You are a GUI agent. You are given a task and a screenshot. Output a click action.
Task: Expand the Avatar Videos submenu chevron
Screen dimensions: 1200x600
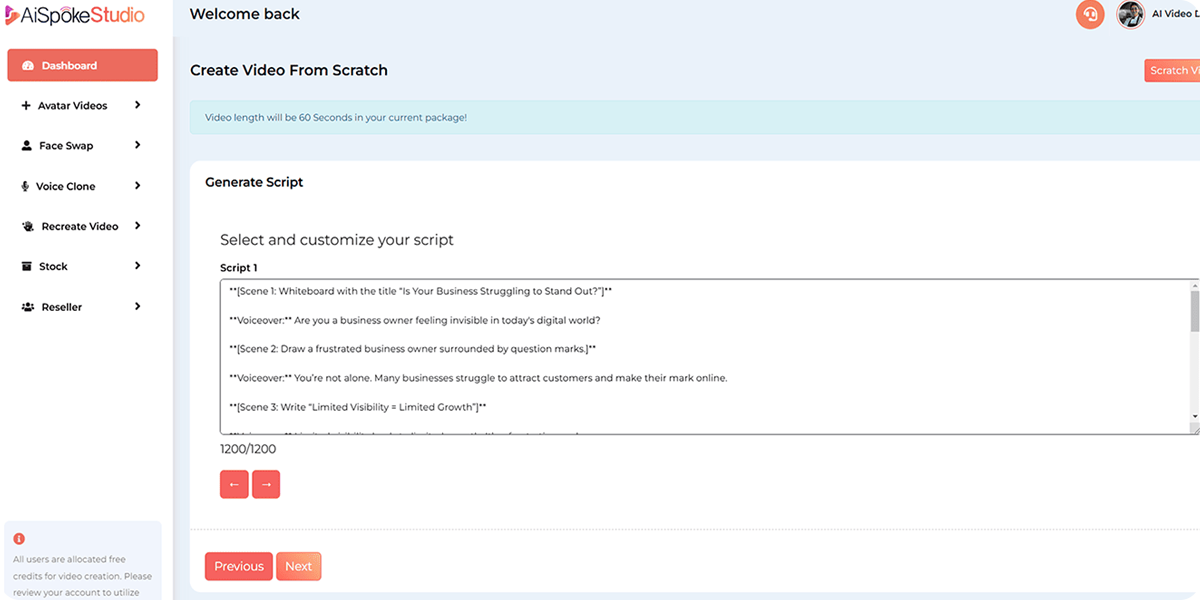[x=137, y=105]
